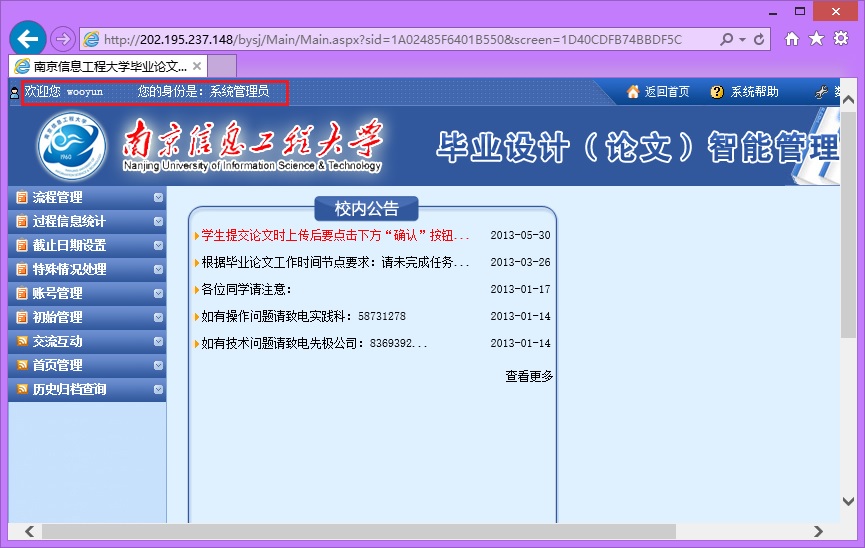Click the RSS icon beside 交流互动

tap(22, 341)
